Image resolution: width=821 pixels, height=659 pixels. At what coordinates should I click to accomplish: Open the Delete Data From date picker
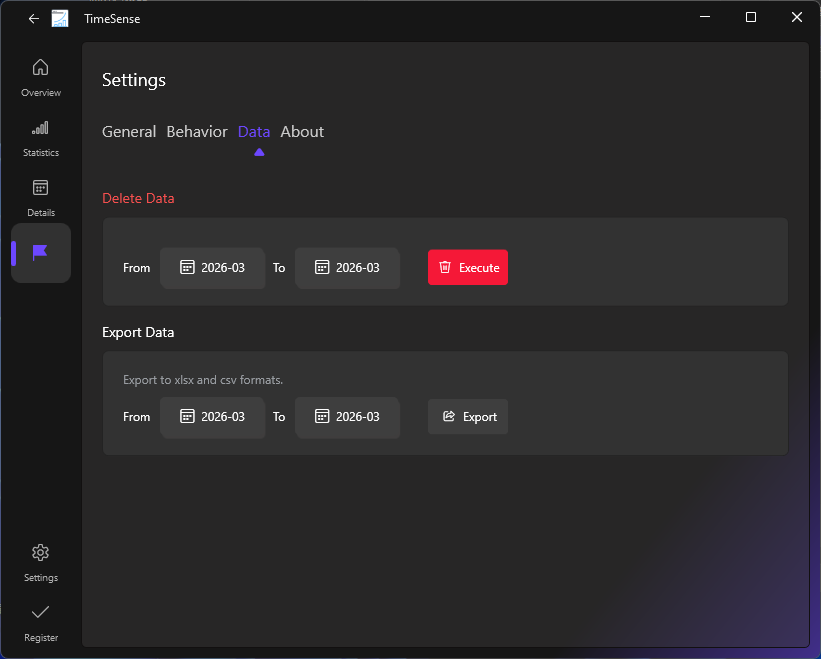point(212,267)
